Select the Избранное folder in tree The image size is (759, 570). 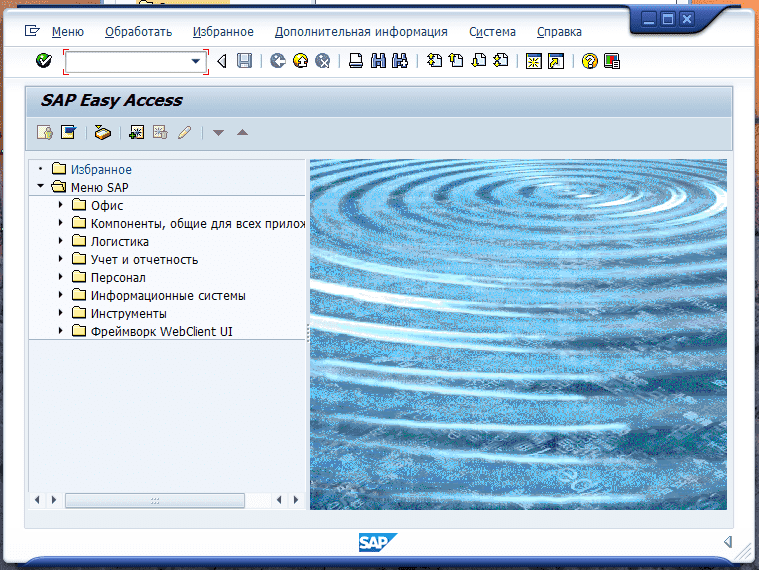tap(101, 169)
